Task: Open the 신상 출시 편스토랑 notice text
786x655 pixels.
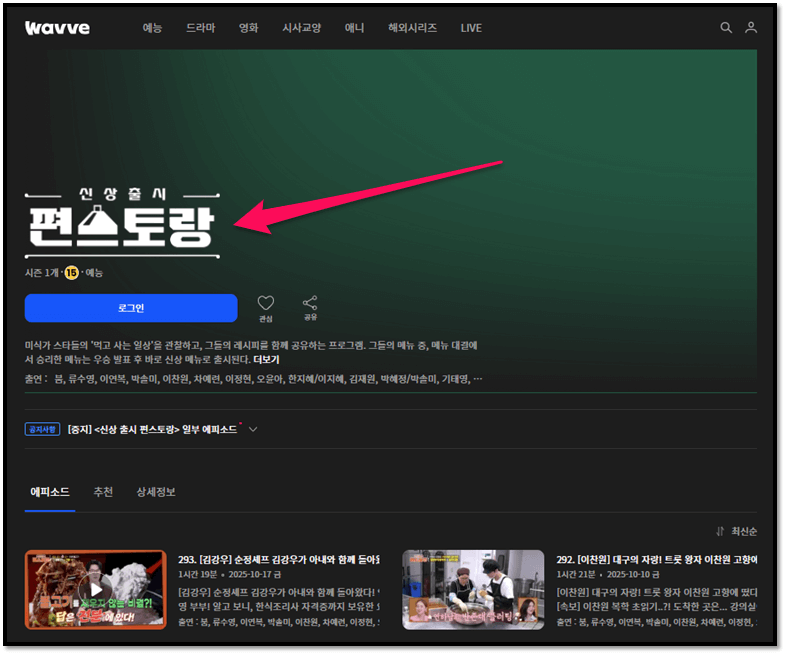Action: click(x=152, y=429)
